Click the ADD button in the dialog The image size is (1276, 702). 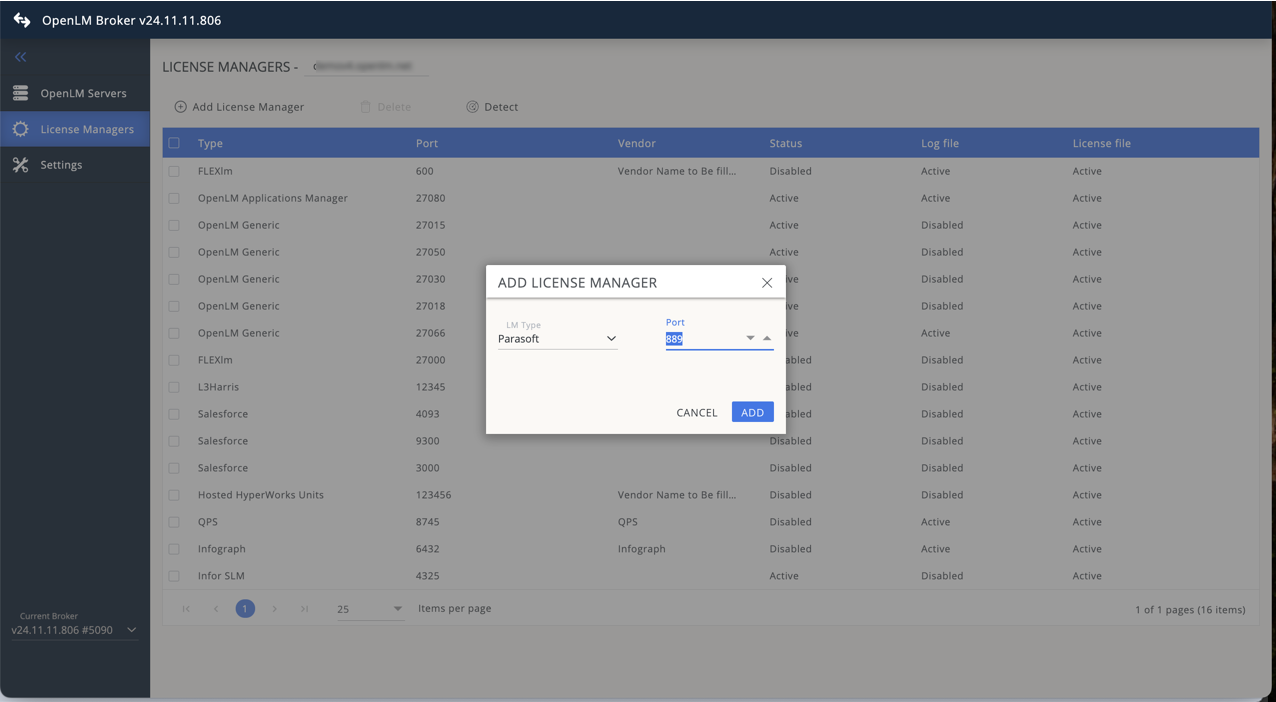(752, 412)
